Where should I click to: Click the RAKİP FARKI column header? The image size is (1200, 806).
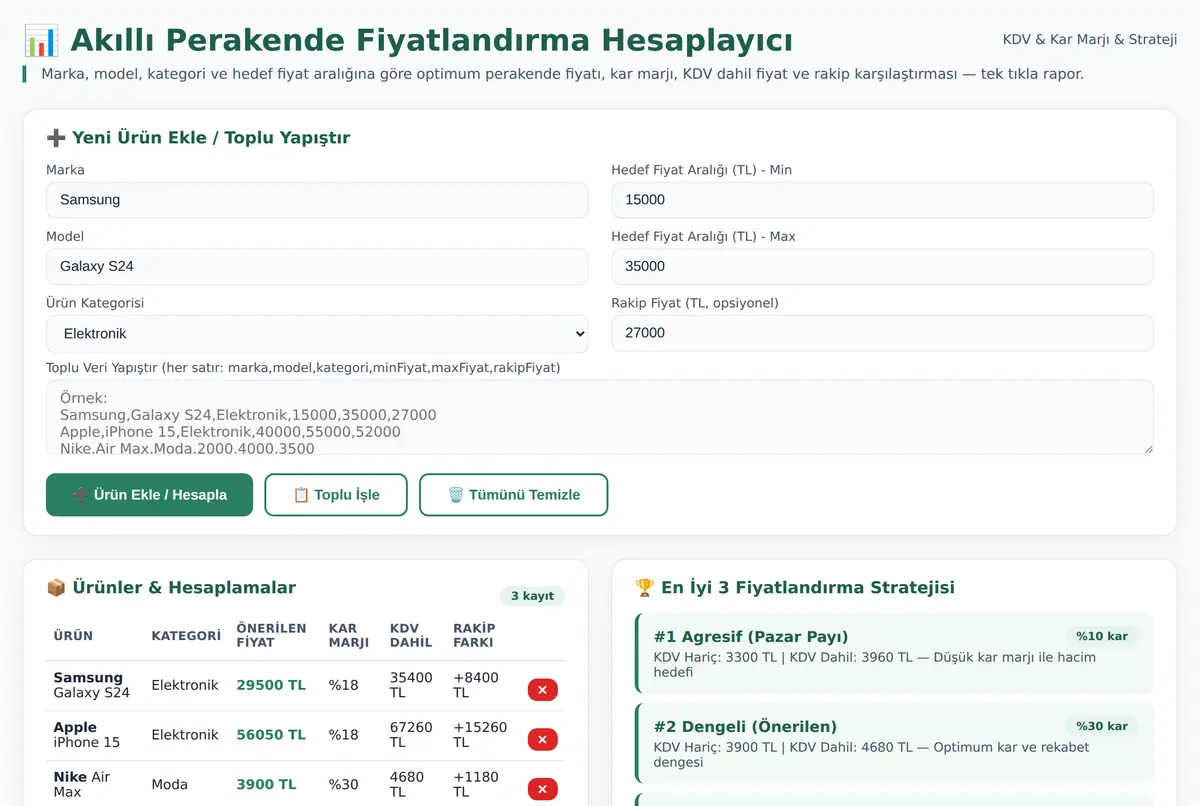point(474,635)
